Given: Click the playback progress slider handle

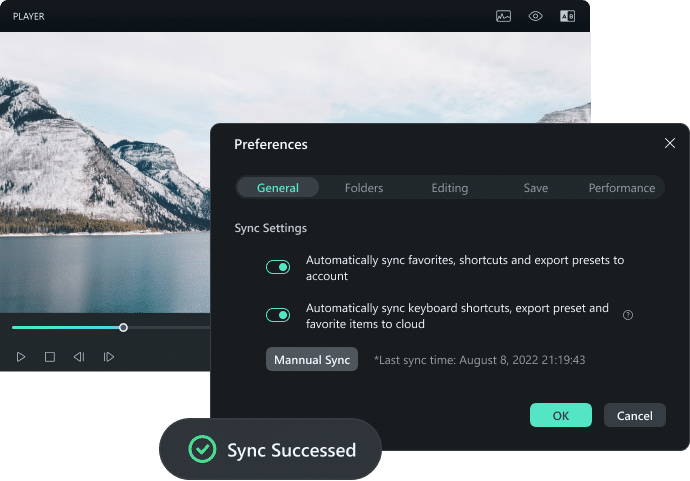Looking at the screenshot, I should point(123,327).
